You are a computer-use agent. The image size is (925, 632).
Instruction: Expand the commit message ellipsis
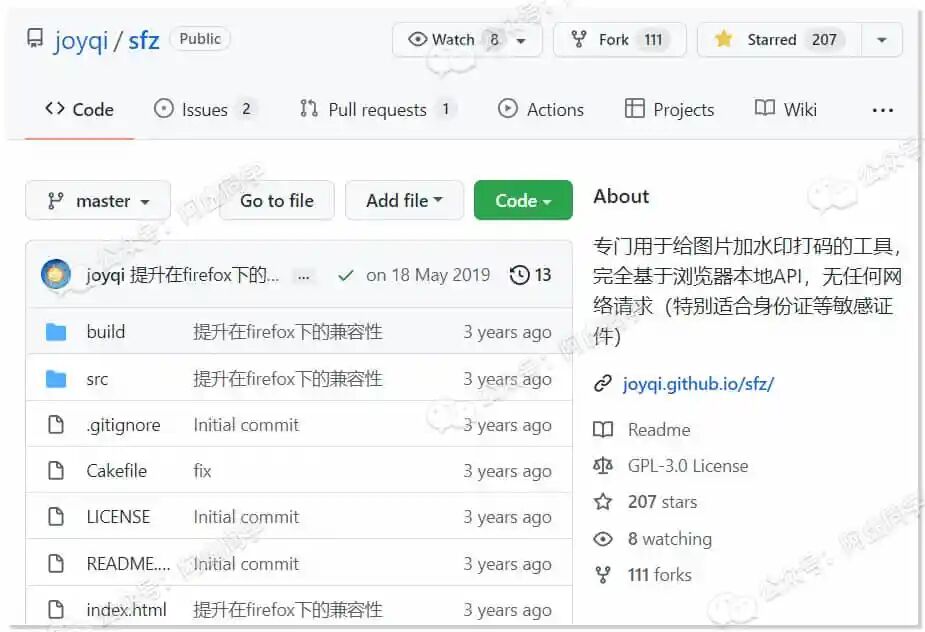(x=304, y=276)
